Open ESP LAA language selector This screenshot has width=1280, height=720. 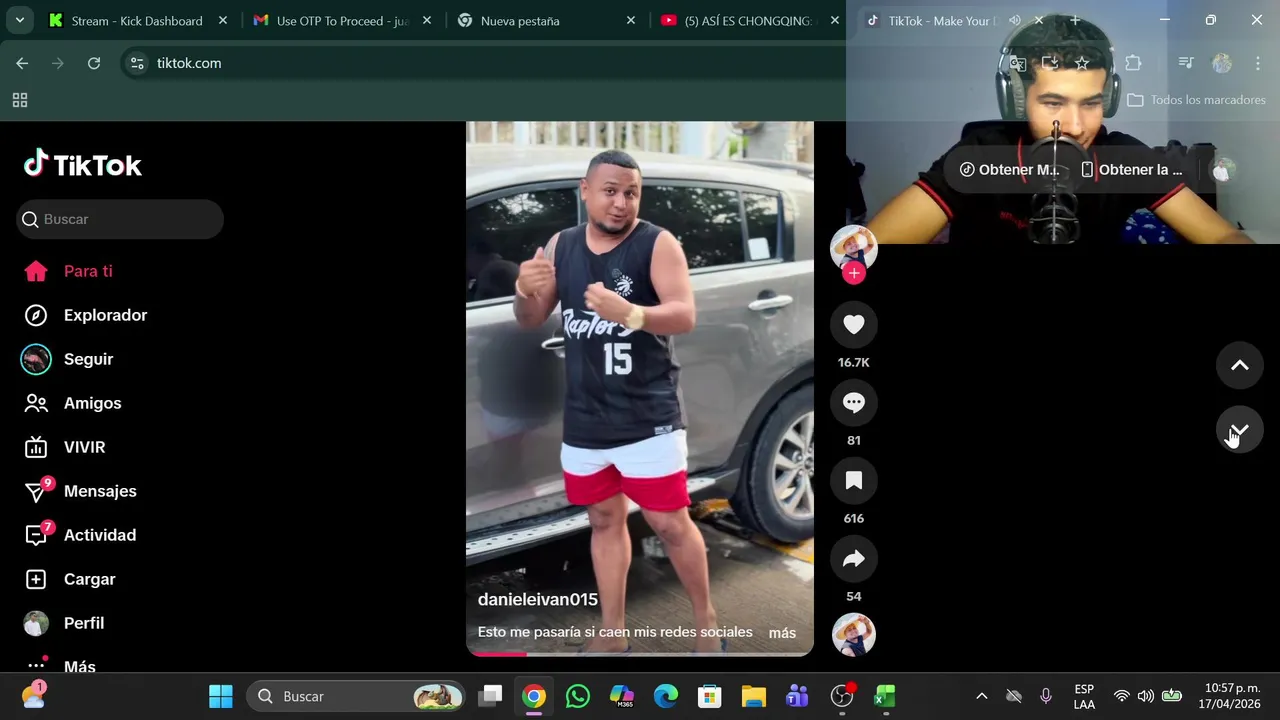(x=1084, y=696)
